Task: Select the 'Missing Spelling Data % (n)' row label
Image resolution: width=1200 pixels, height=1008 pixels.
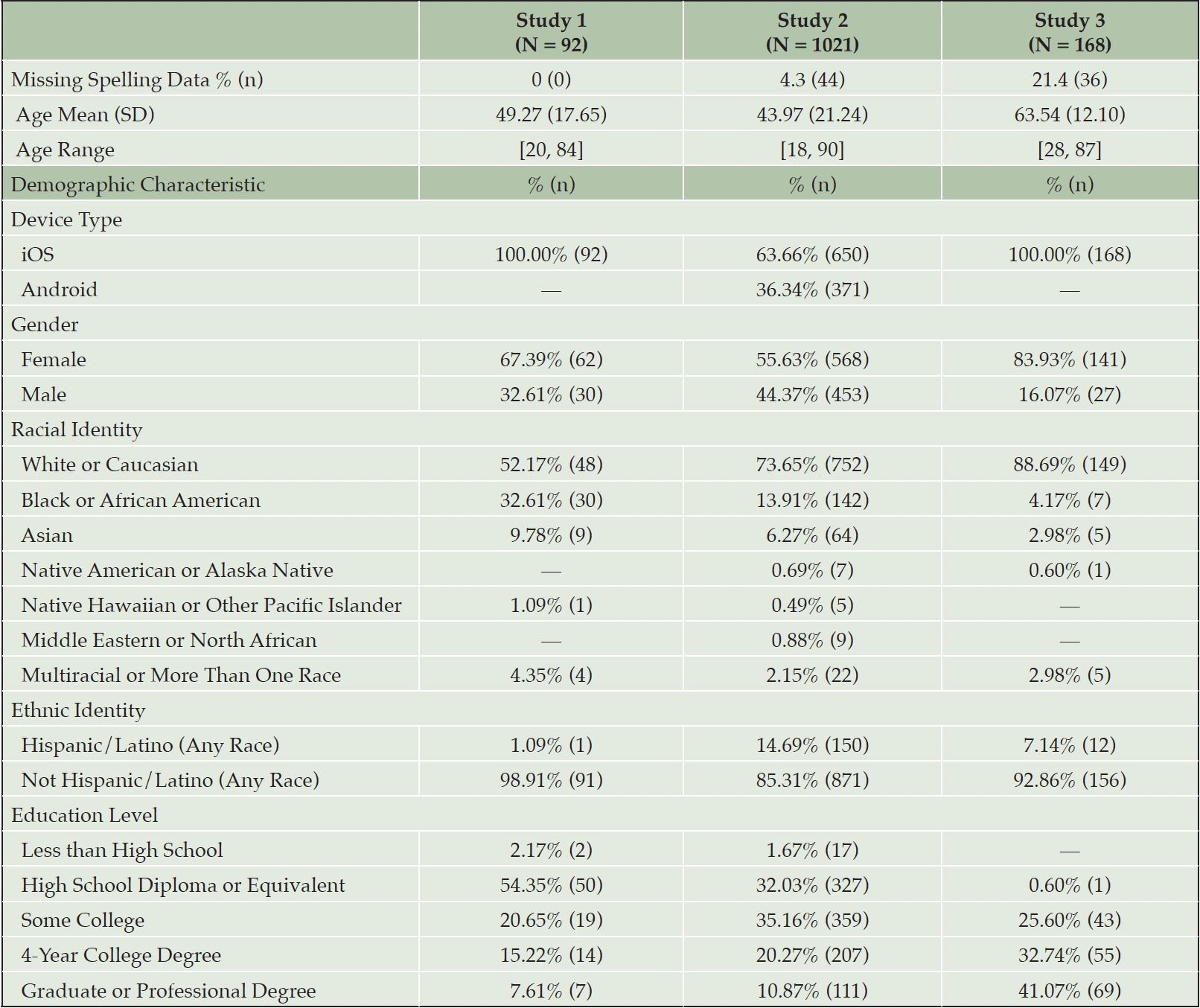Action: (137, 80)
